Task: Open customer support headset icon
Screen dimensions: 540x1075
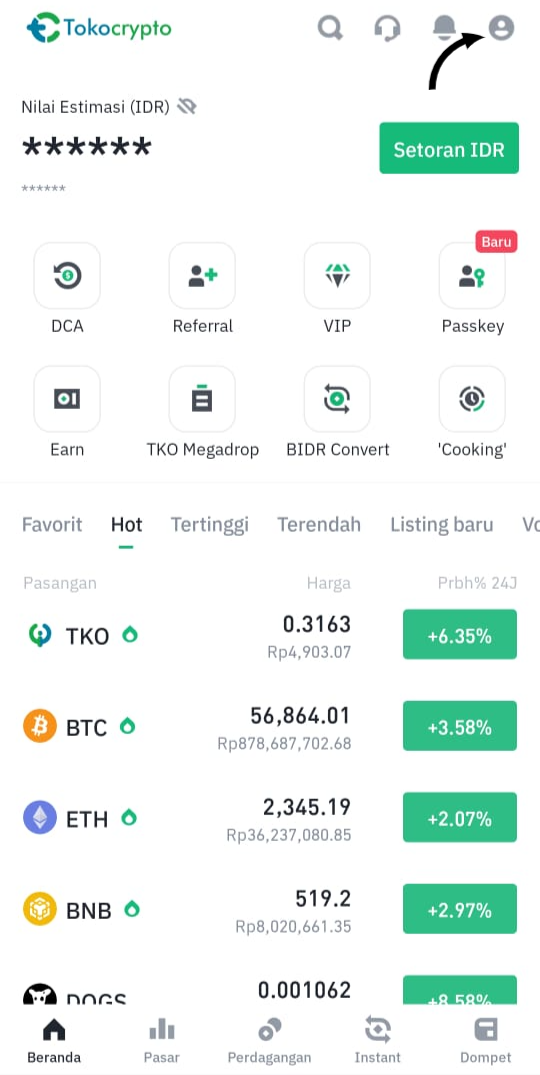Action: coord(387,28)
